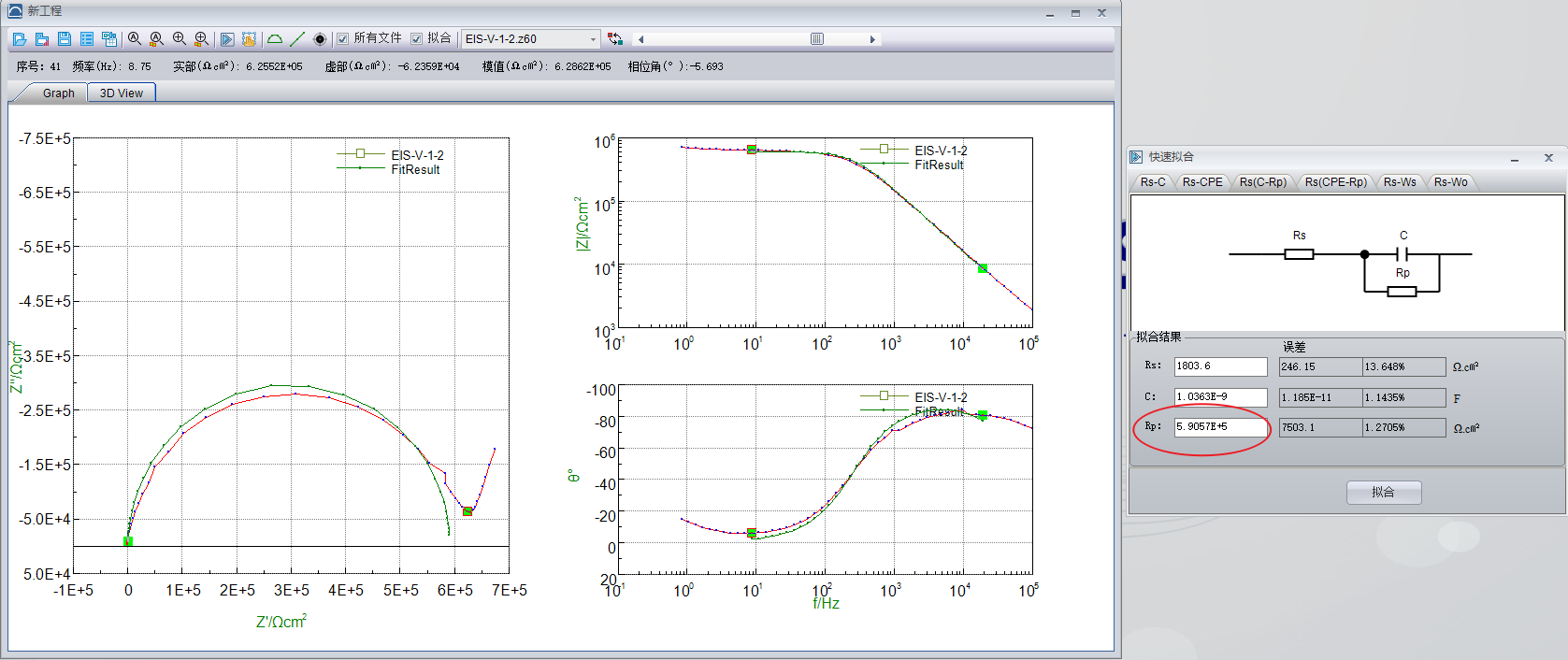Click the Rs resistor in circuit diagram
Screen dimensions: 1568x660
(1299, 253)
